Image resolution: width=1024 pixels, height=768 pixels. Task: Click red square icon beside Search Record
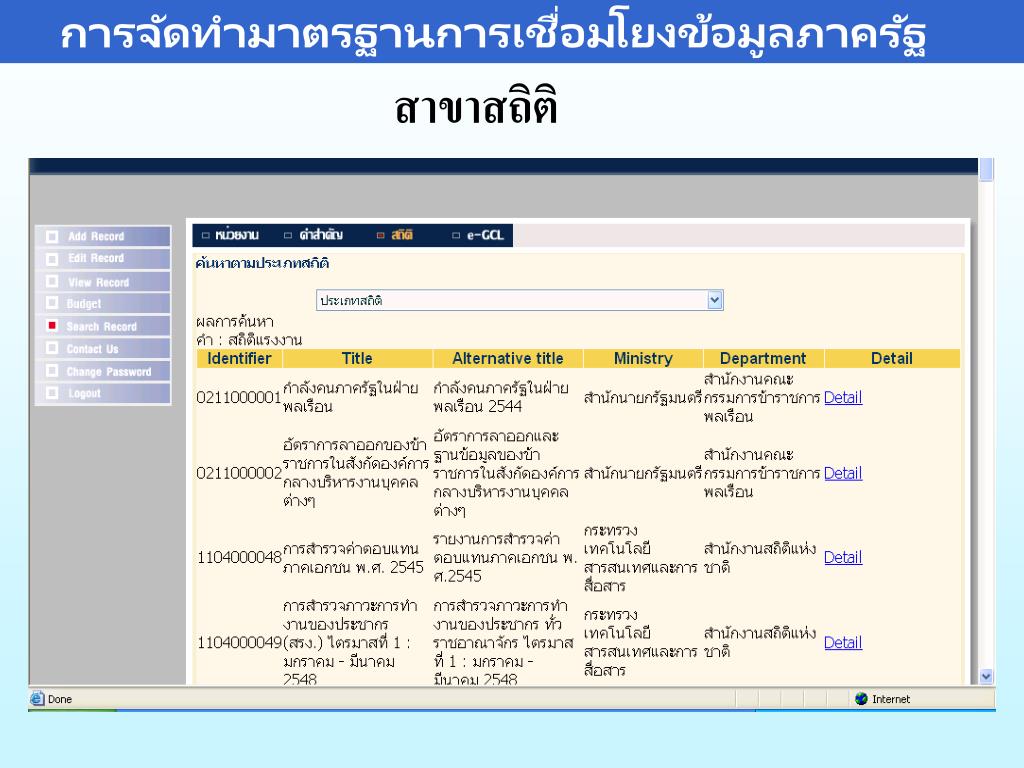click(52, 325)
